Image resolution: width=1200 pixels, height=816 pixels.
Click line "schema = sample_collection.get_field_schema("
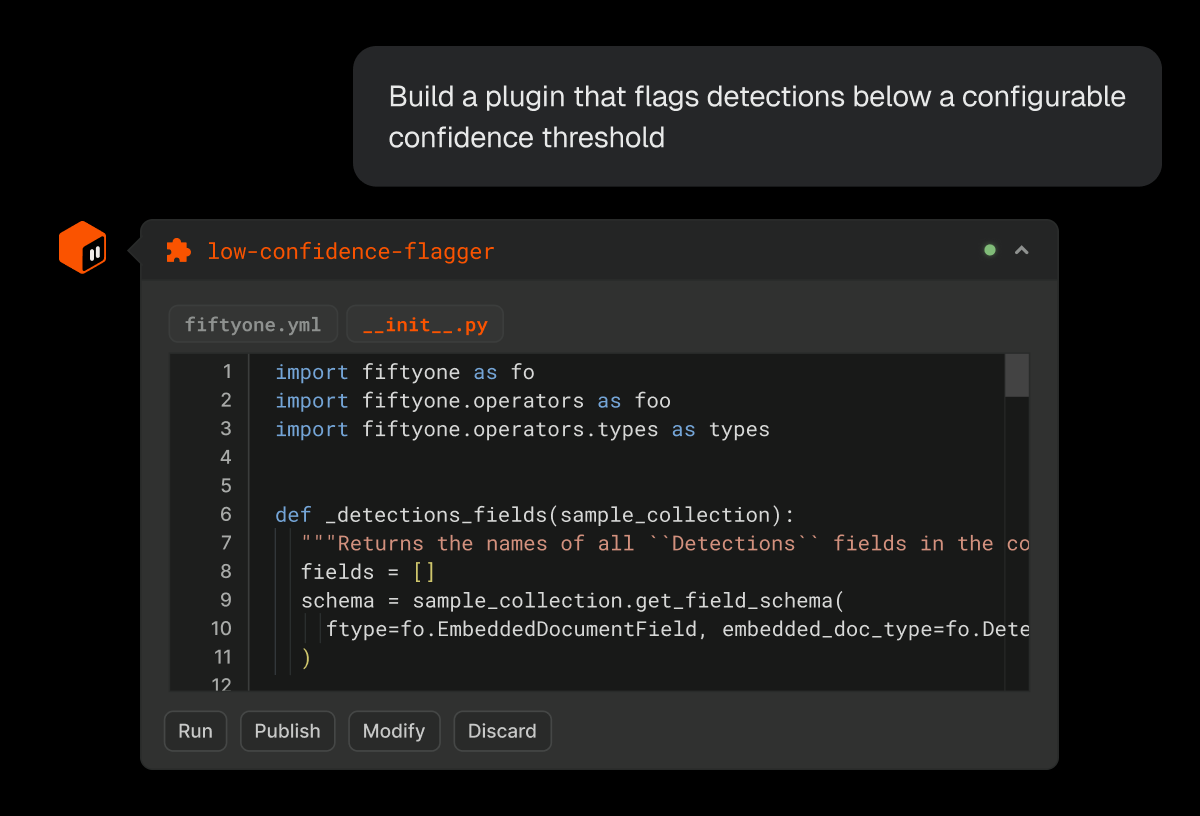coord(573,600)
